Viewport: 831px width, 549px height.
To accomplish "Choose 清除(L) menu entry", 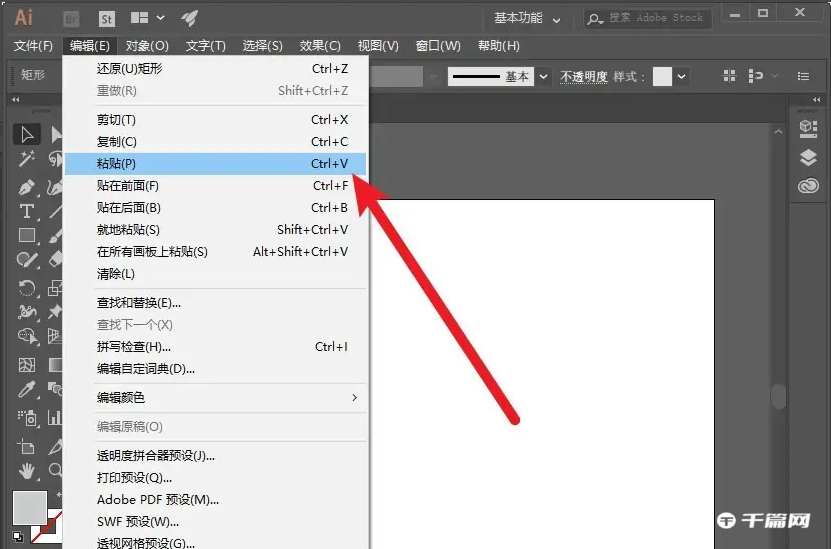I will tap(216, 274).
